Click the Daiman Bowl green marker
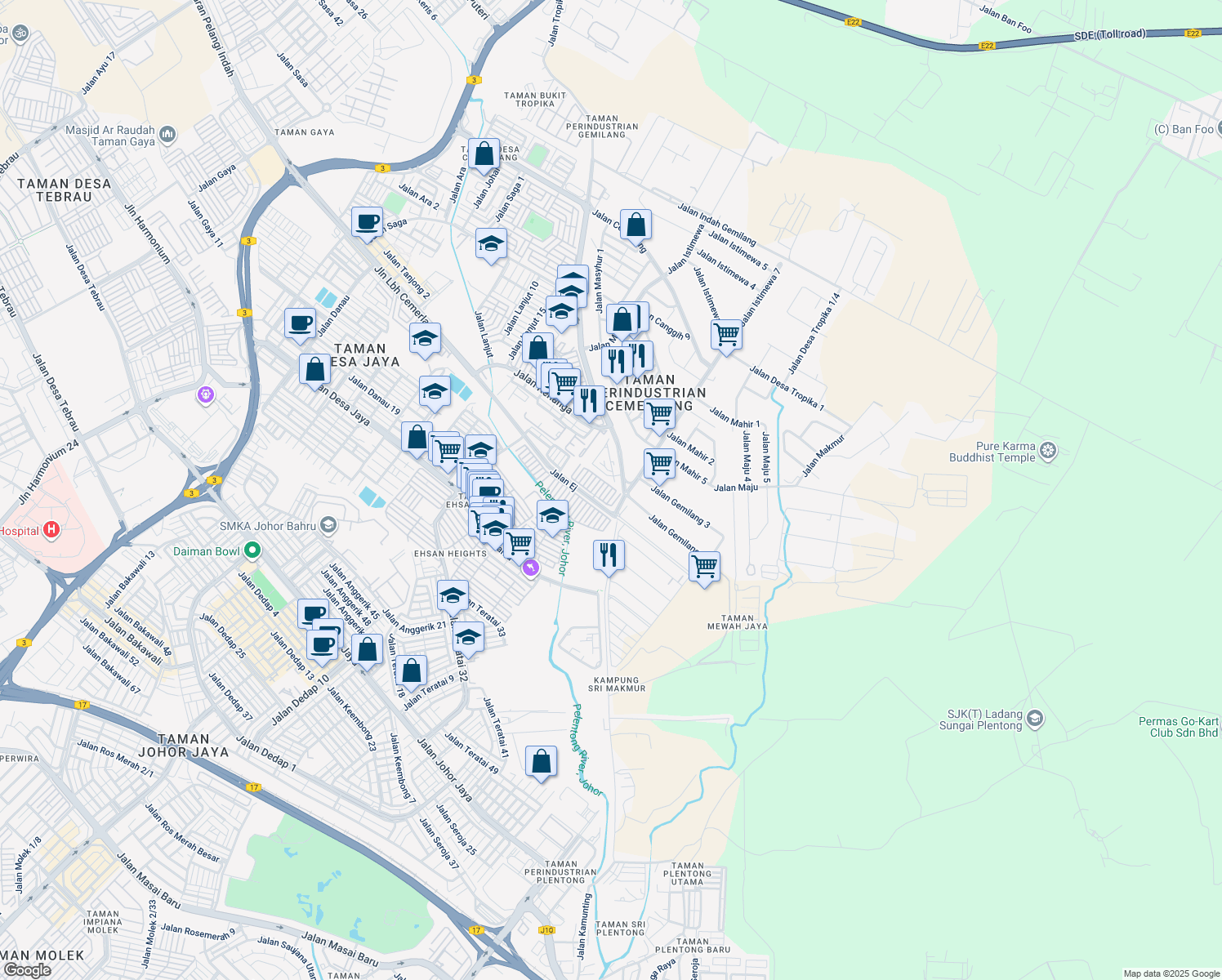 pos(252,551)
